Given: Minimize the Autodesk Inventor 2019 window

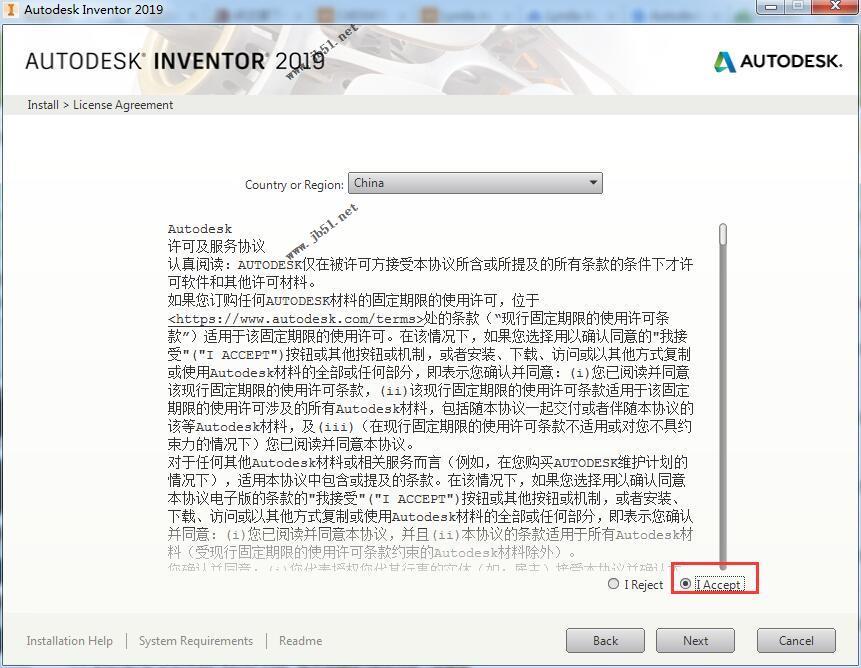Looking at the screenshot, I should tap(771, 7).
